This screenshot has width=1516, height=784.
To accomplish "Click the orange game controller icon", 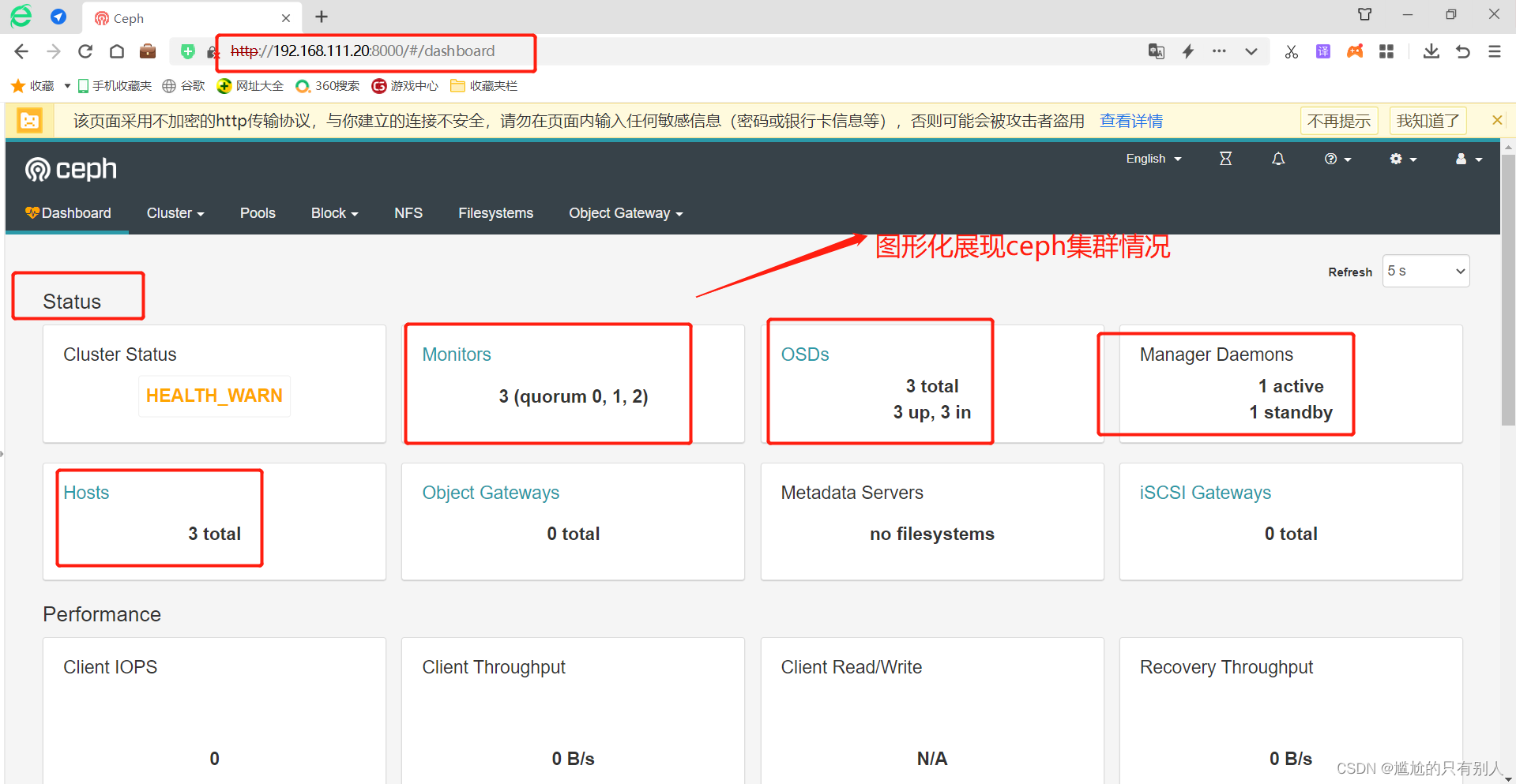I will pos(1355,51).
